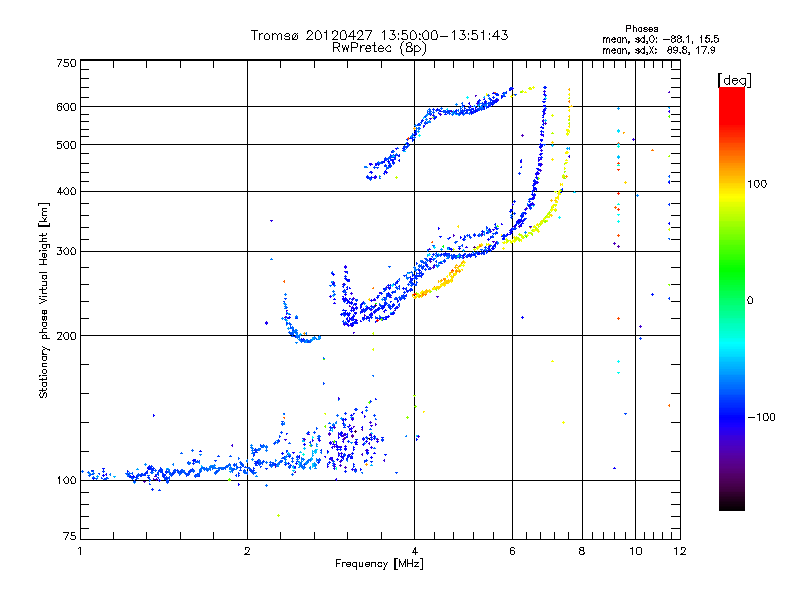Click the y-axis tick label '600'
The width and height of the screenshot is (800, 600).
pyautogui.click(x=66, y=107)
